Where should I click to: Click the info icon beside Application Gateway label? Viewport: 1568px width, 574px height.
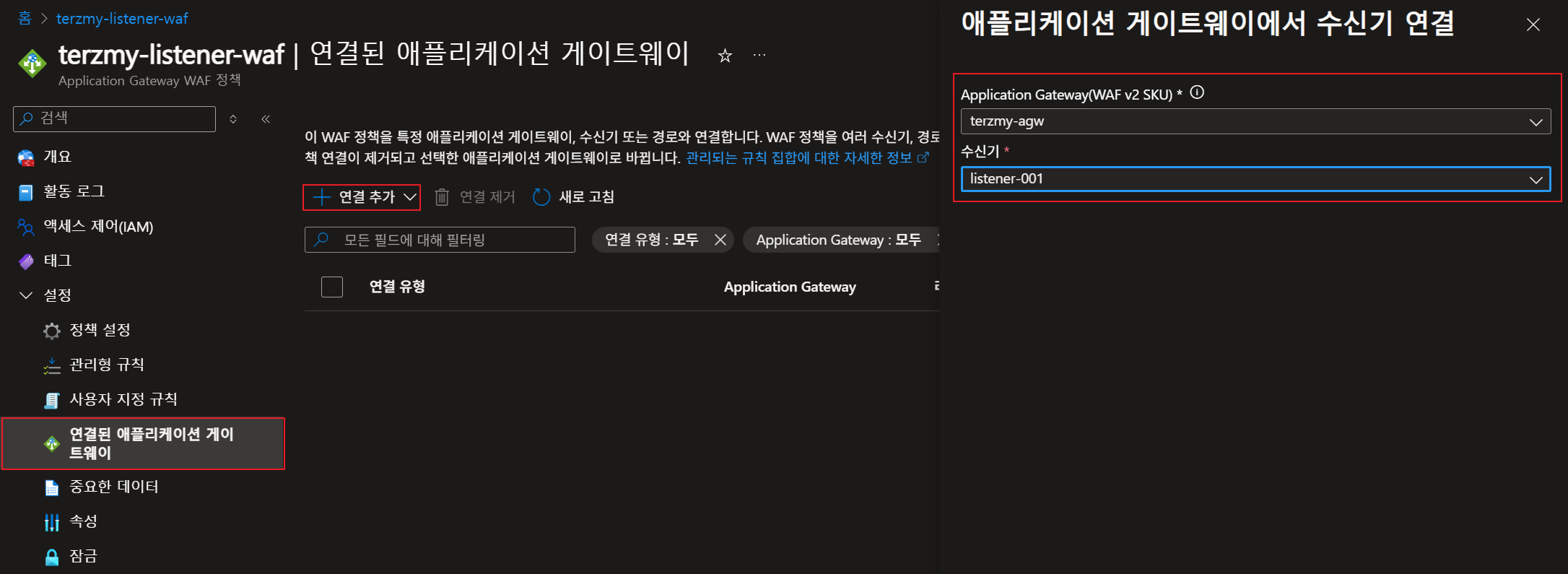coord(1197,92)
